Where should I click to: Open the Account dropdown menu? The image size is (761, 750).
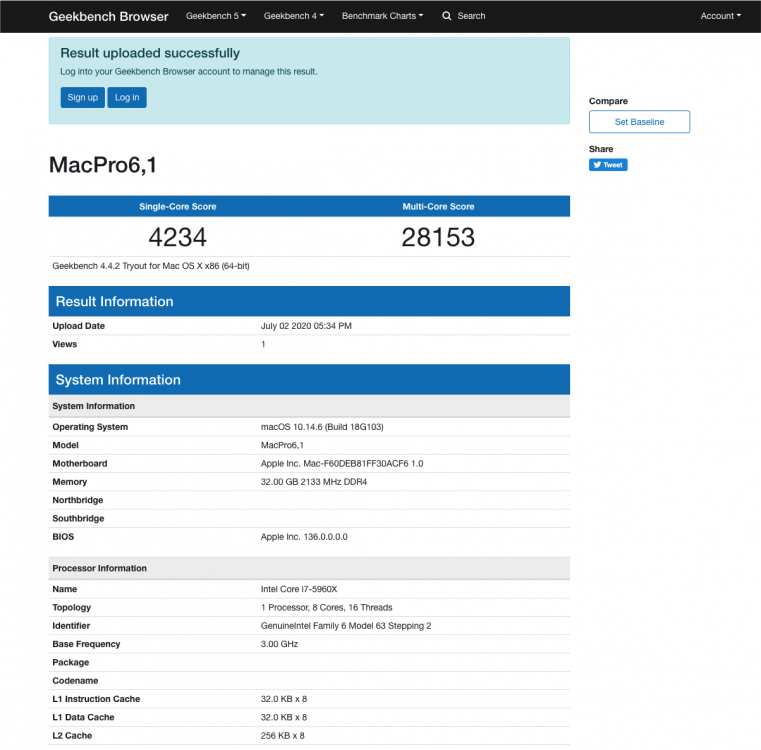point(720,16)
